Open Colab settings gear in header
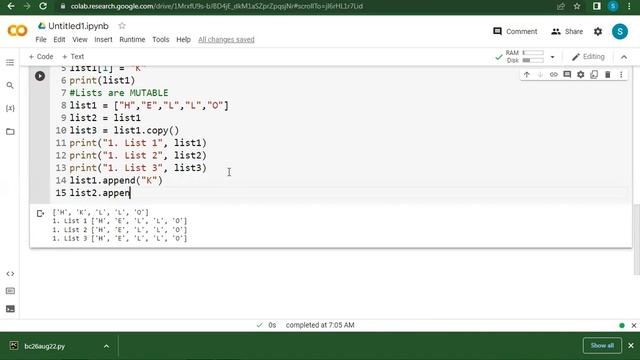 point(598,31)
